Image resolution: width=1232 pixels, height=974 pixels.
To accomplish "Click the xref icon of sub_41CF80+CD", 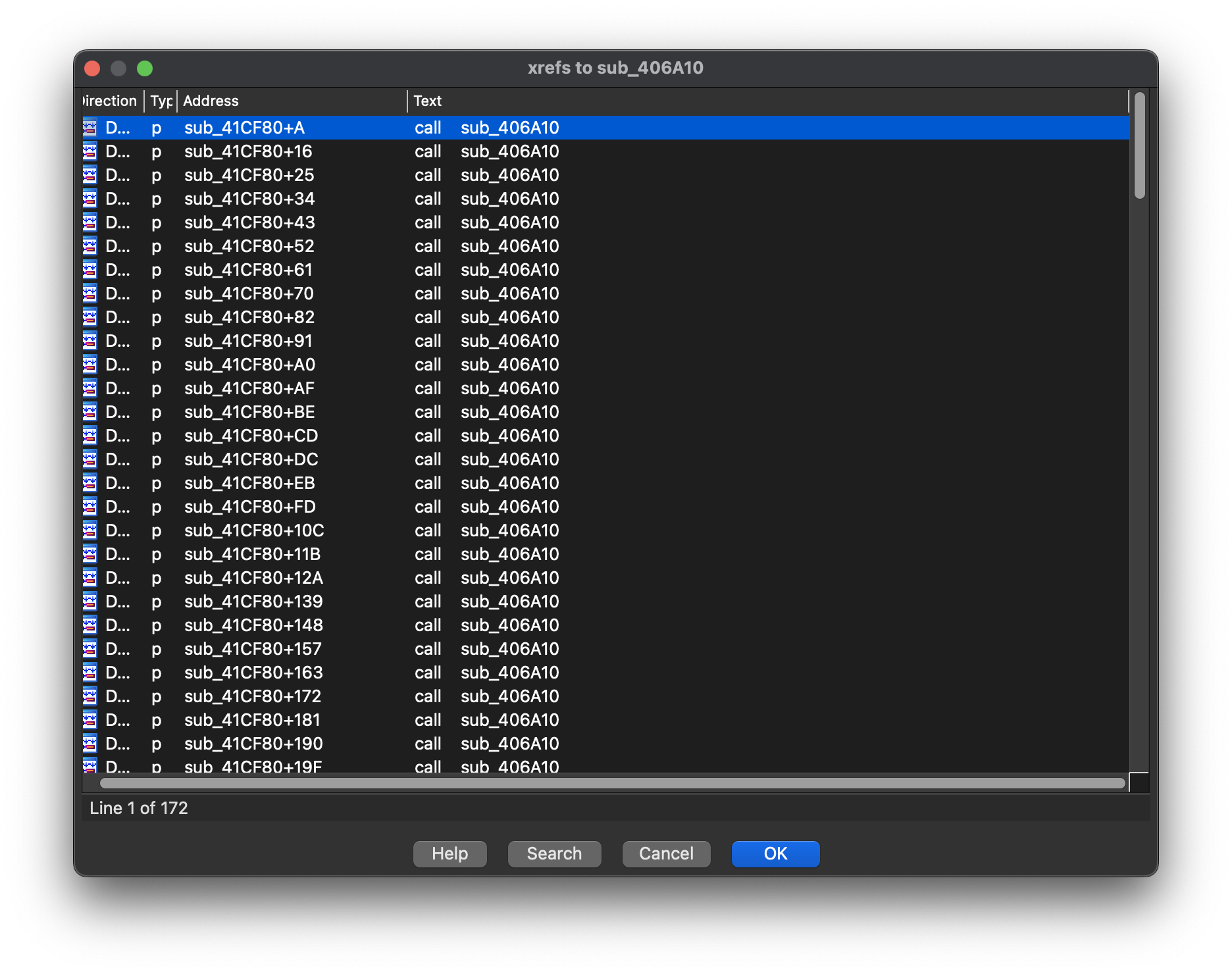I will [90, 436].
